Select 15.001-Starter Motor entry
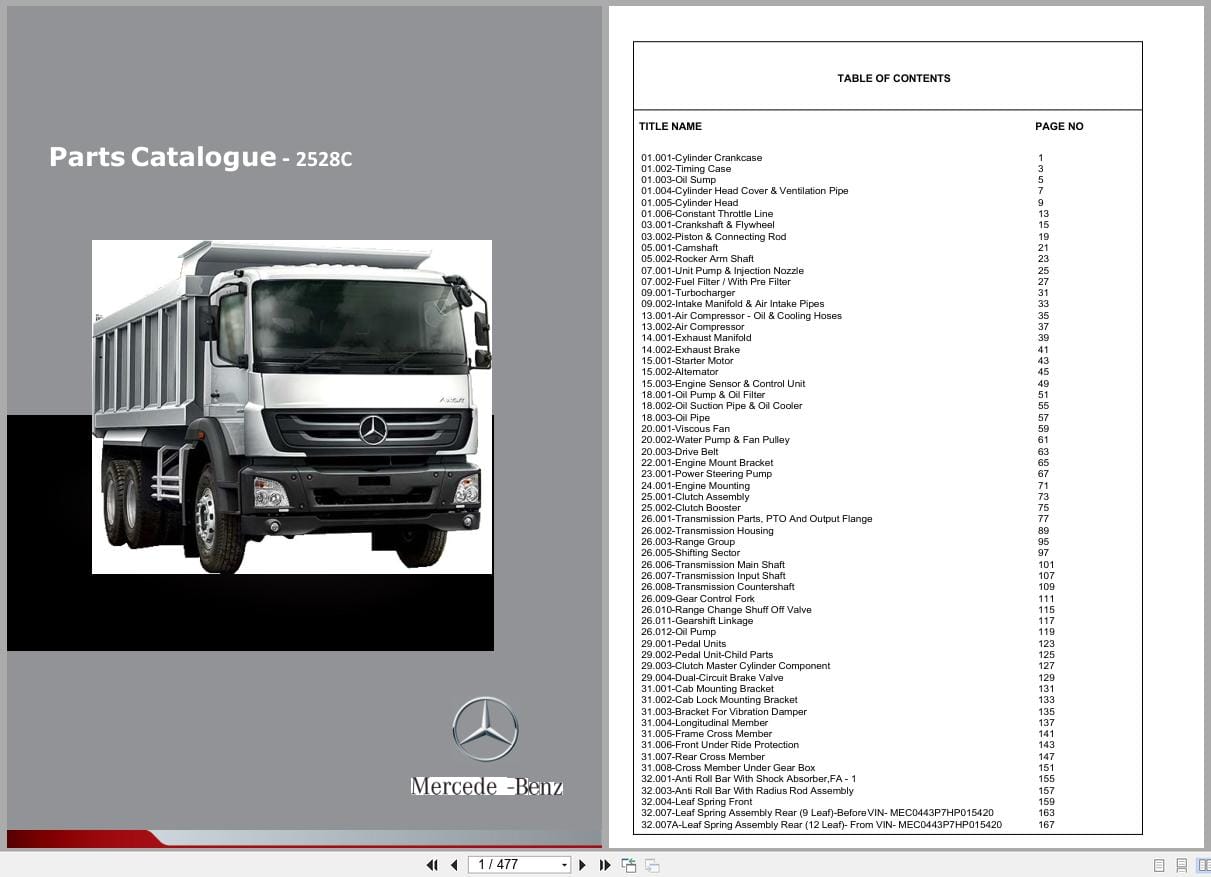The height and width of the screenshot is (877, 1211). (687, 361)
